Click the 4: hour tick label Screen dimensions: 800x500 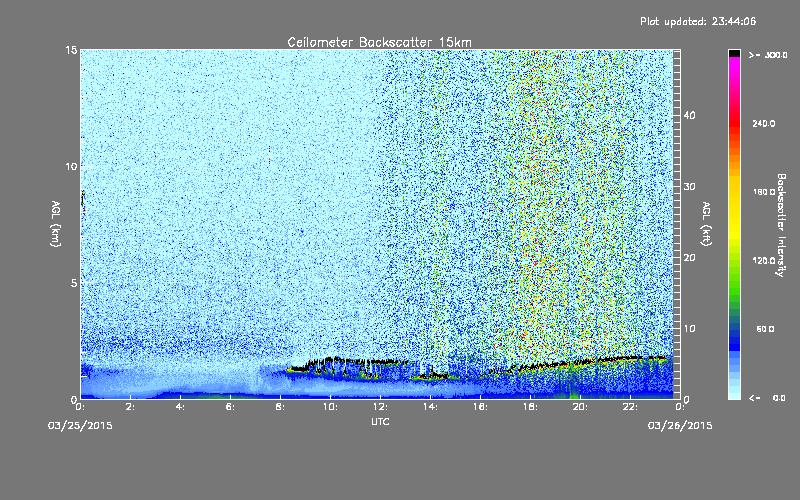(180, 407)
